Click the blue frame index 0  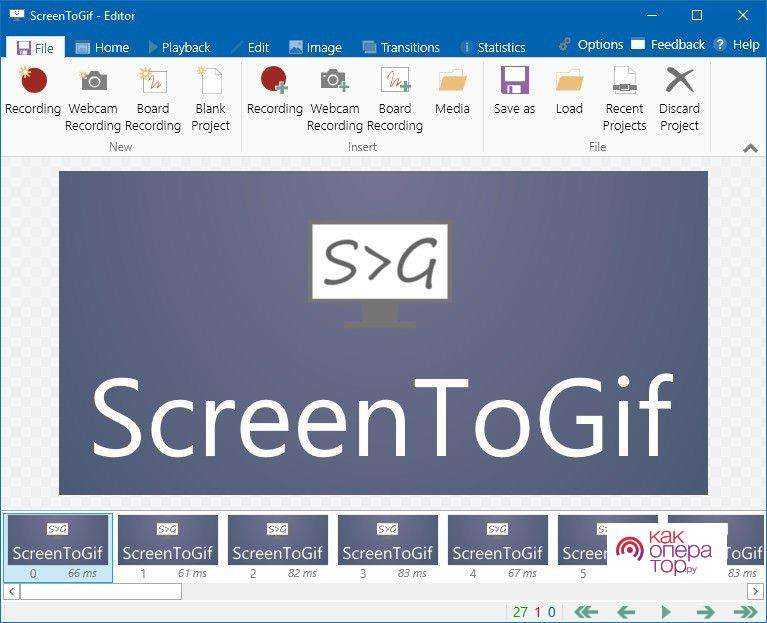(552, 612)
